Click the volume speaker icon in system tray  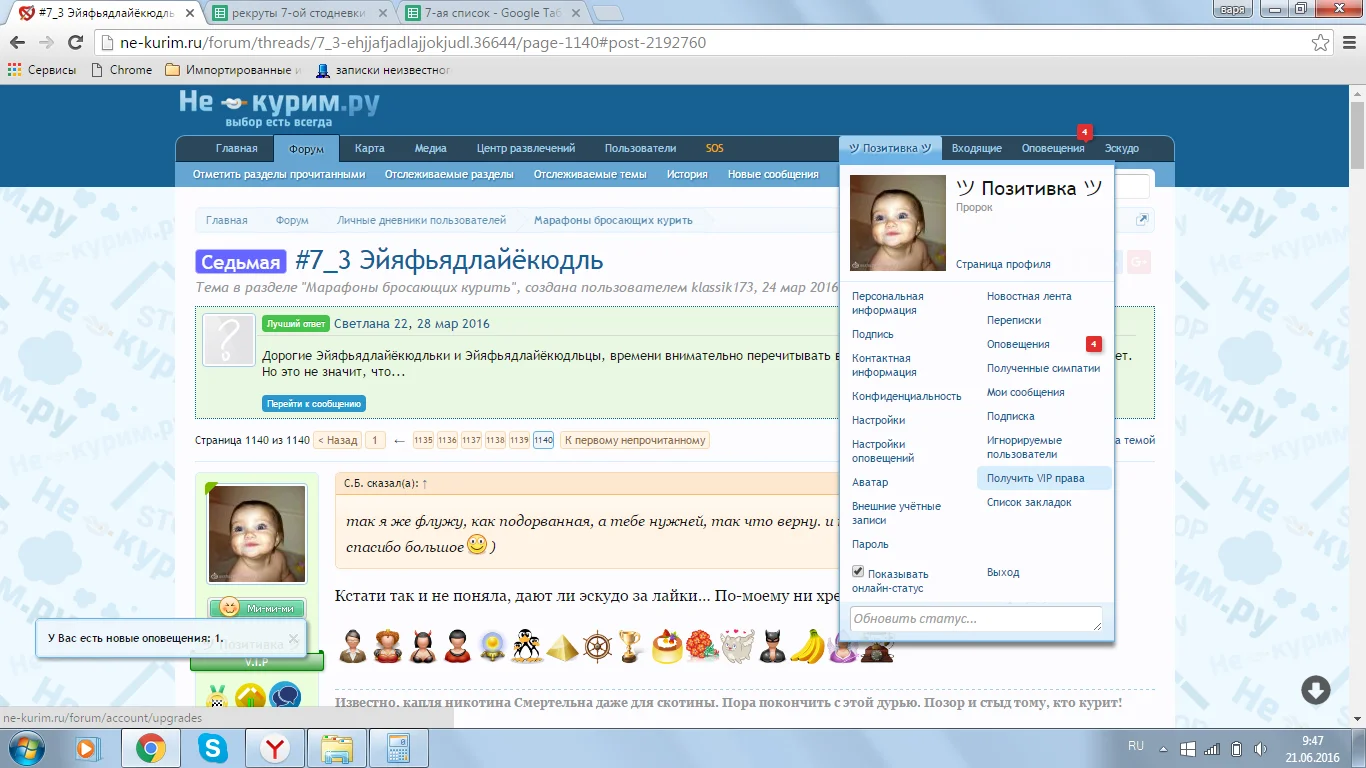1260,748
